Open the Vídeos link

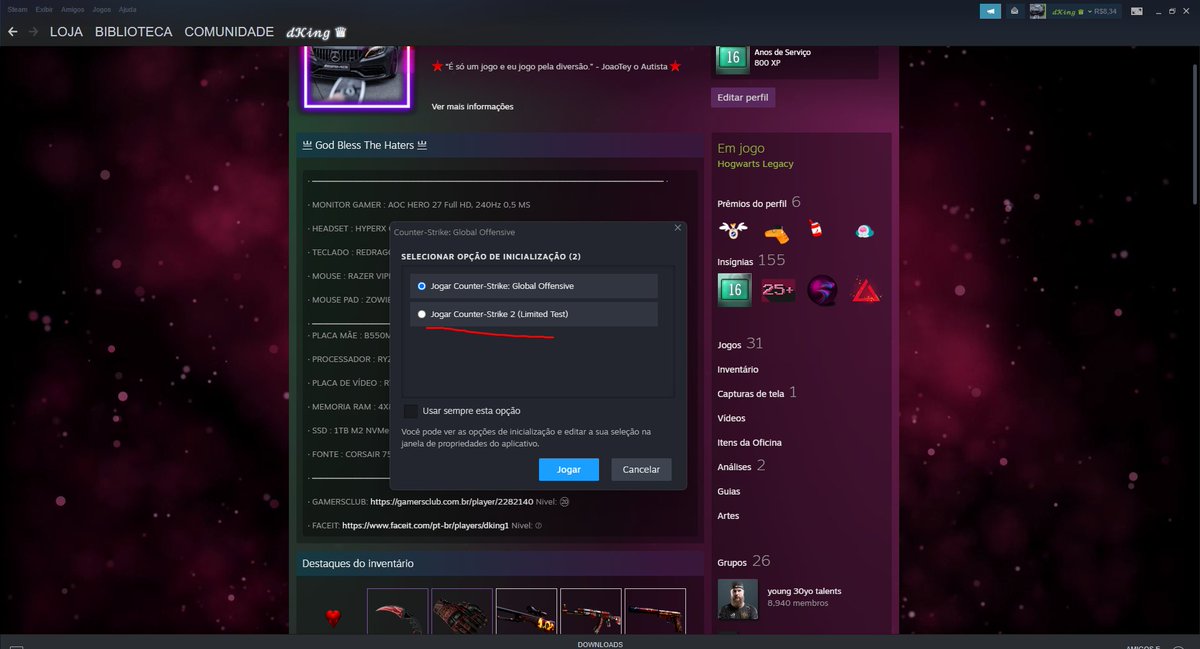731,418
